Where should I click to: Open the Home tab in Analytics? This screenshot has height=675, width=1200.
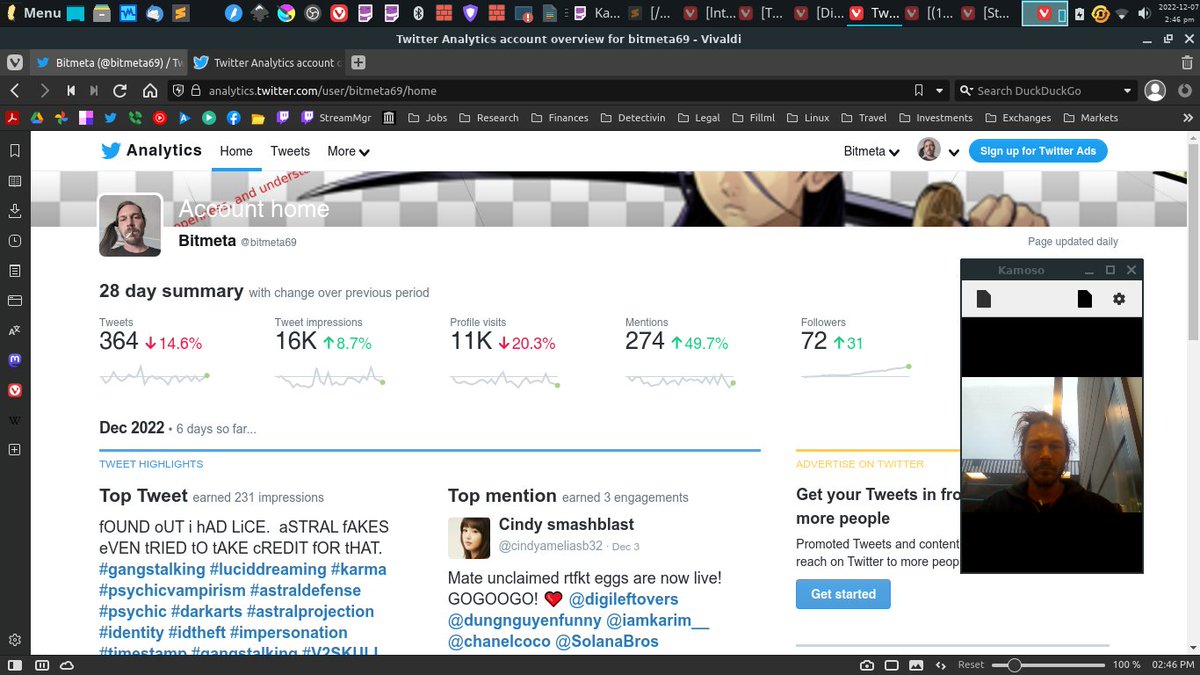coord(237,151)
